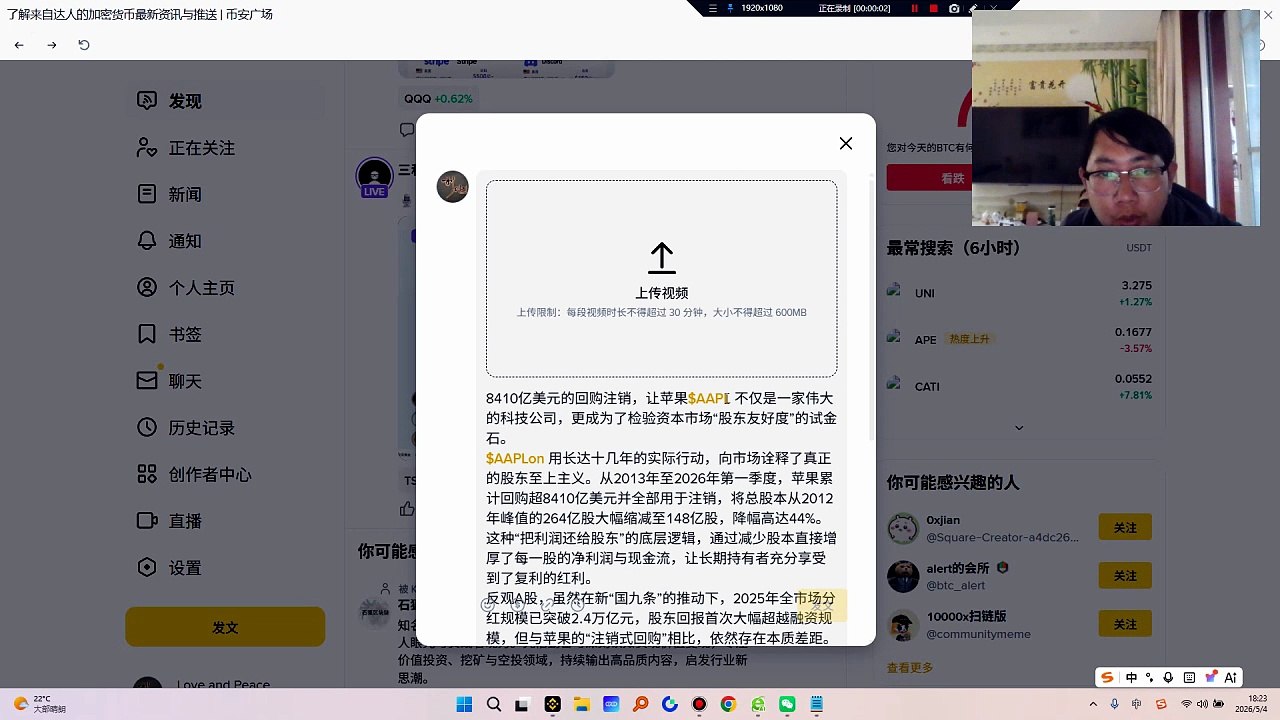Open WeChat from taskbar

pyautogui.click(x=787, y=704)
